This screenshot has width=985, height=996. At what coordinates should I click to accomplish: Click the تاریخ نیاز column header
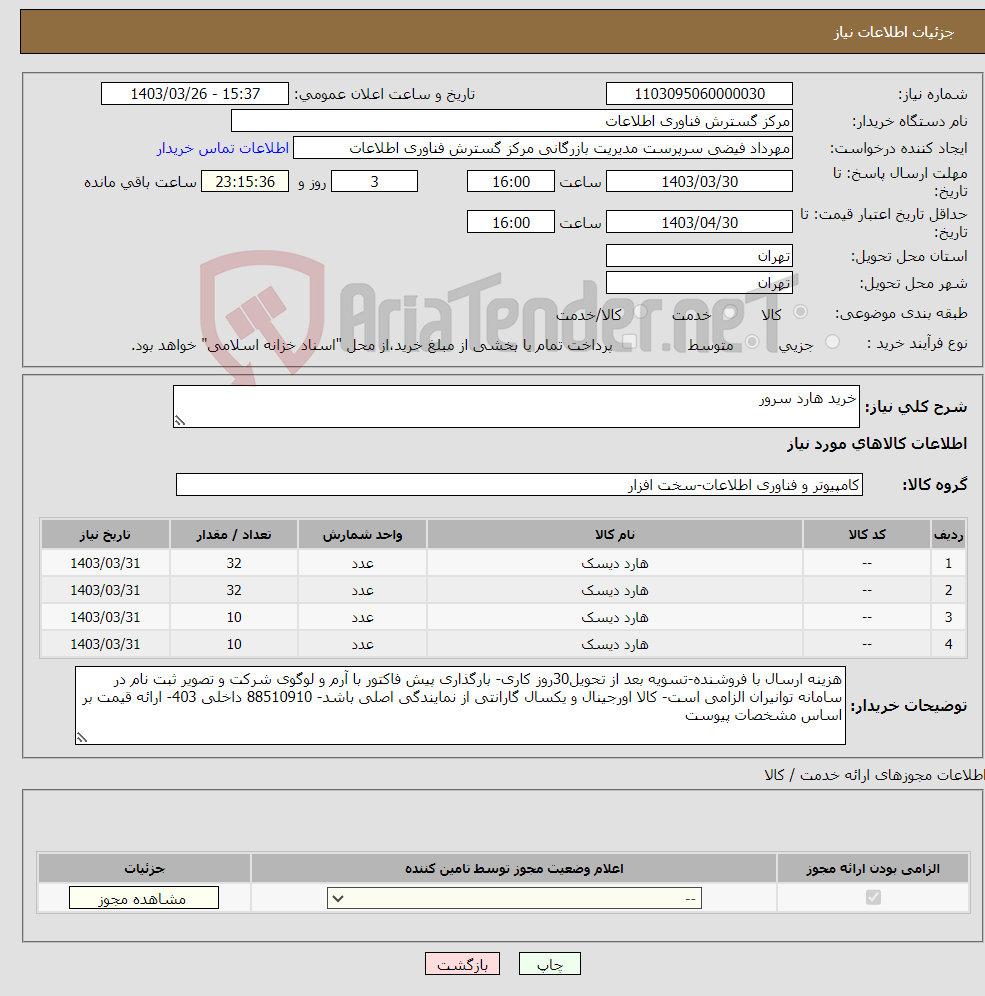point(105,535)
